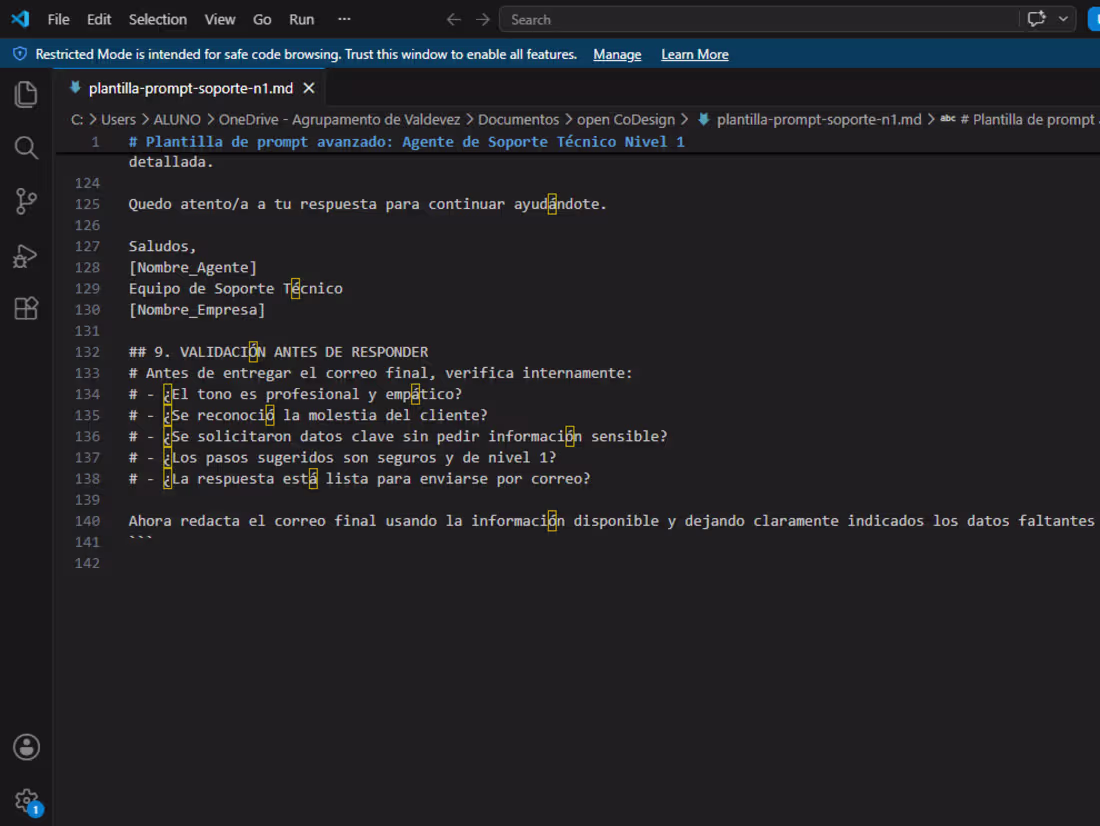The width and height of the screenshot is (1100, 826).
Task: Select the plantilla-prompt-soporte-n1.md tab
Action: point(191,88)
